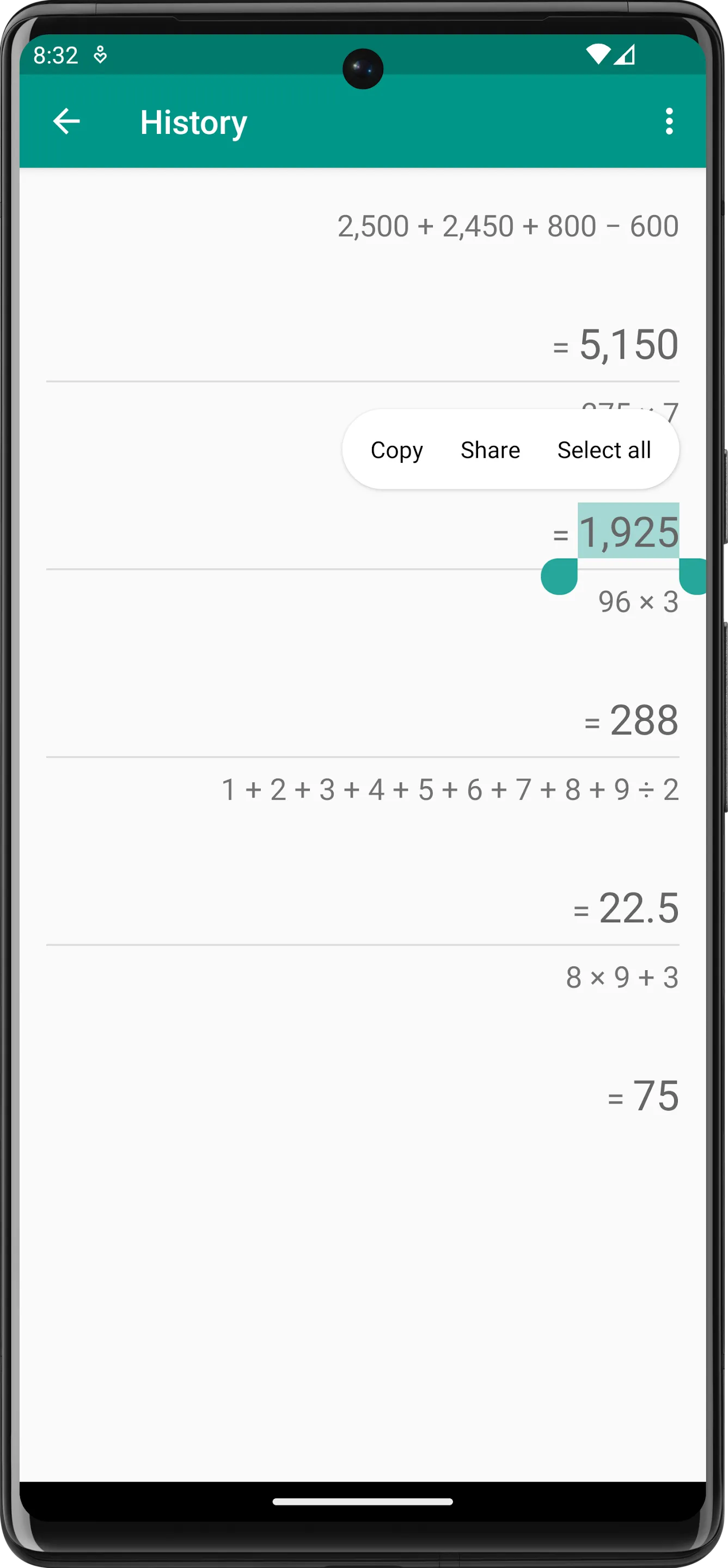The width and height of the screenshot is (728, 1568).
Task: Tap the long 1 + 2 + 3 sum expression
Action: pyautogui.click(x=450, y=789)
